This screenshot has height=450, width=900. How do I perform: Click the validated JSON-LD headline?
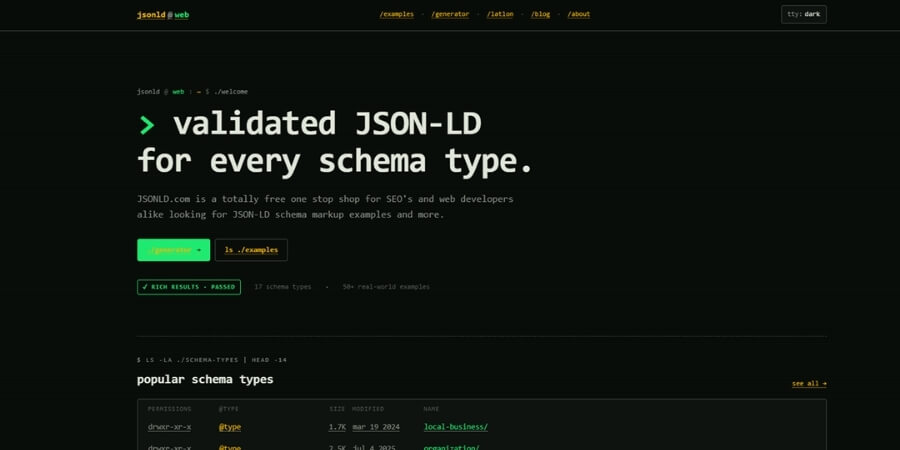(x=335, y=143)
